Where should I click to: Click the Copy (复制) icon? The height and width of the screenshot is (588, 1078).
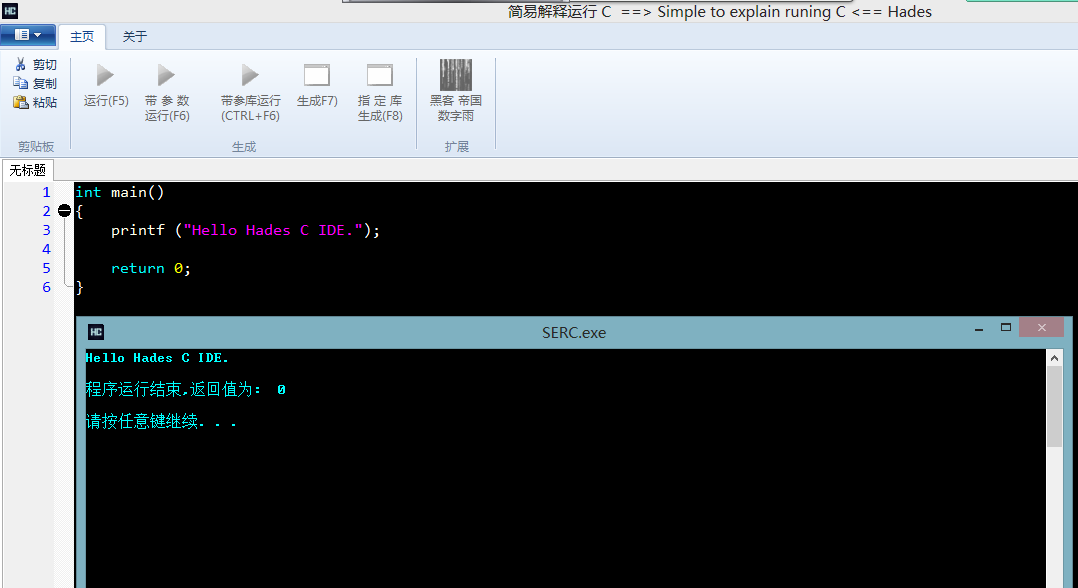[x=21, y=83]
